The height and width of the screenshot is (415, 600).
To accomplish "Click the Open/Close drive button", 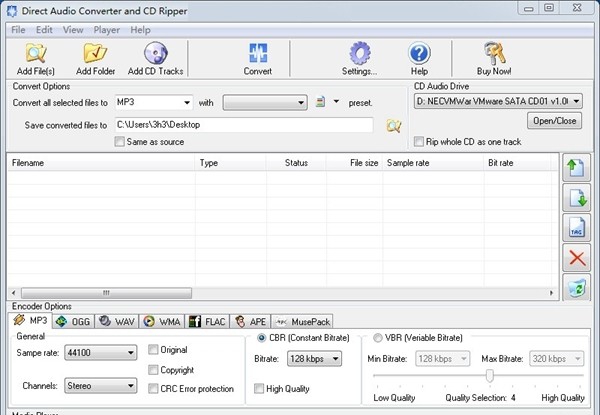I will tap(554, 121).
